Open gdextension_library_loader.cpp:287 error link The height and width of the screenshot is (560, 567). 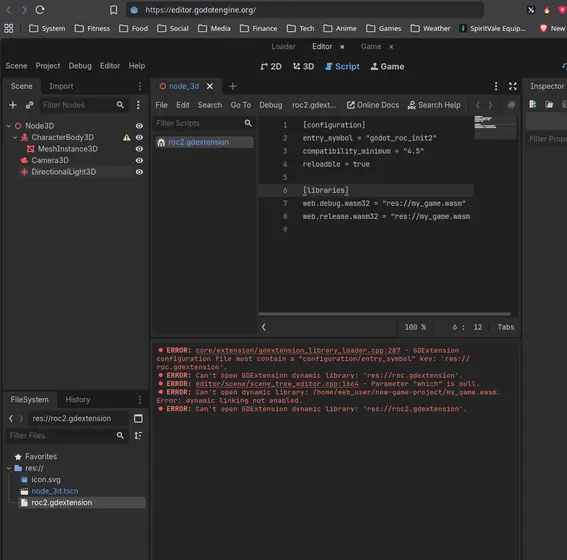pyautogui.click(x=298, y=350)
